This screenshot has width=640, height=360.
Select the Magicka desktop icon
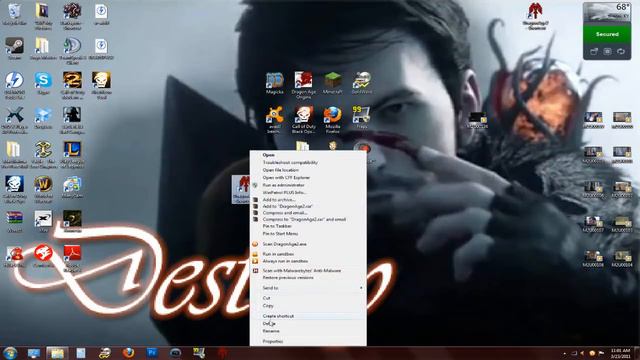pos(275,83)
